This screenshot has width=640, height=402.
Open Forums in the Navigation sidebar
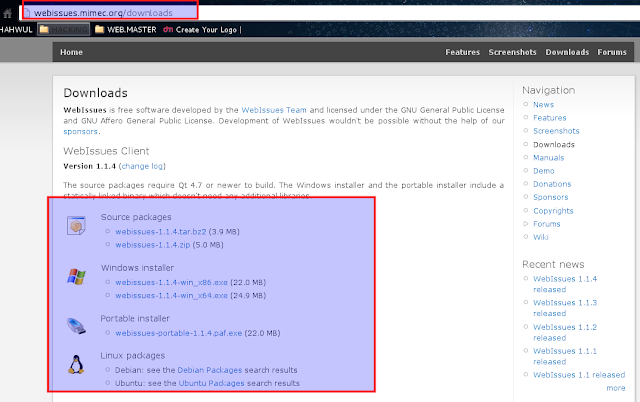pyautogui.click(x=547, y=224)
